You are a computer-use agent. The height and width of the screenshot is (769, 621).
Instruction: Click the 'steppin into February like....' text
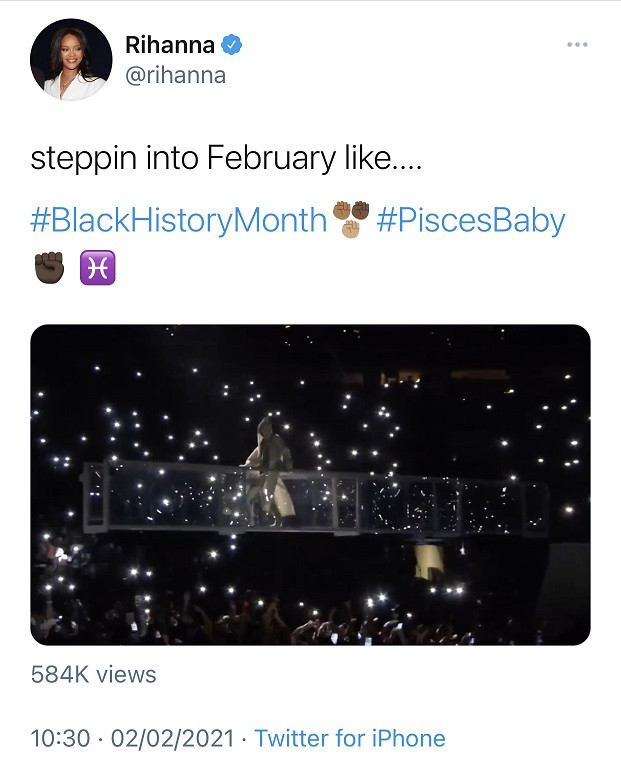226,159
